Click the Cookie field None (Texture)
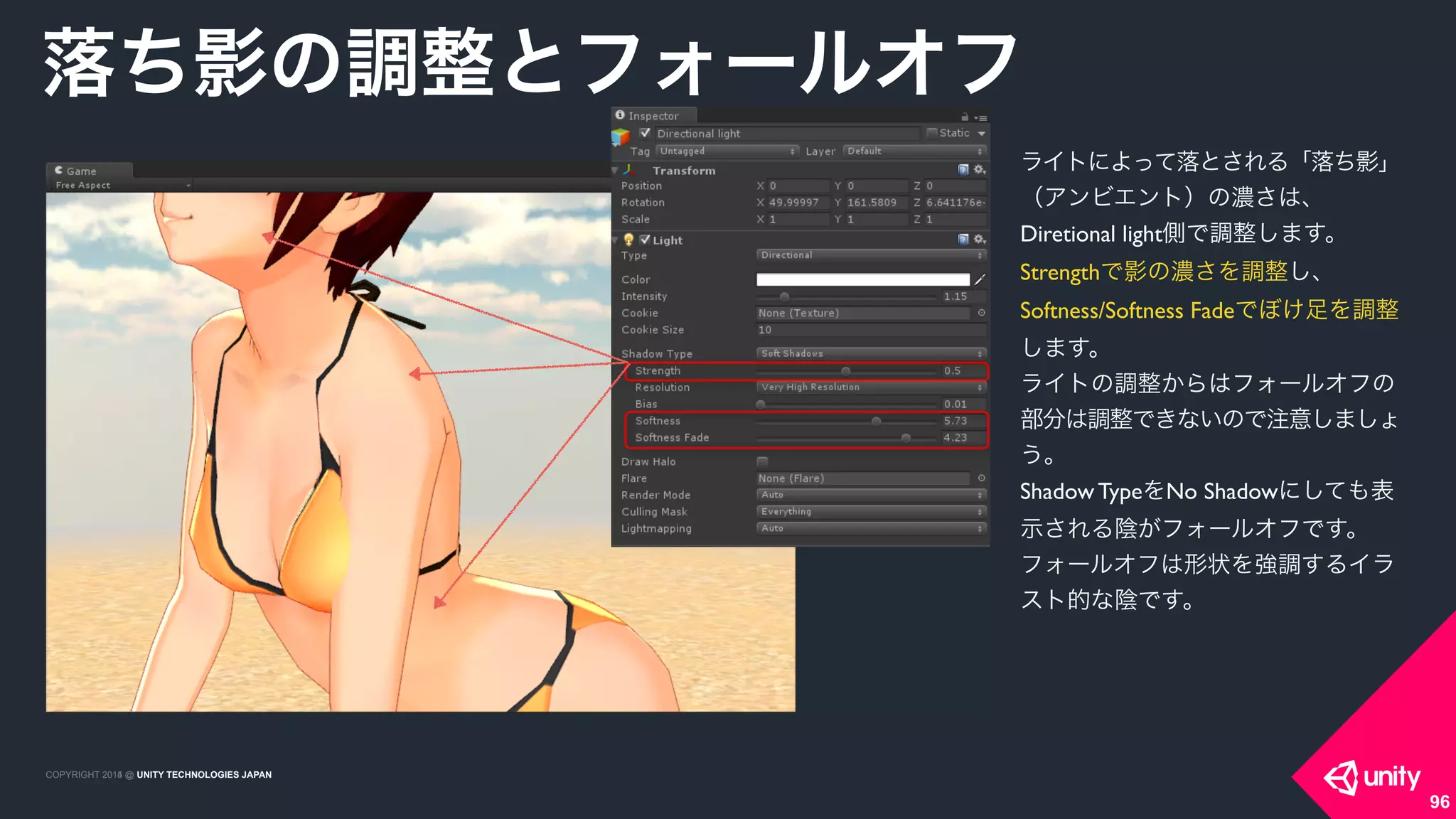The height and width of the screenshot is (819, 1456). pyautogui.click(x=862, y=314)
